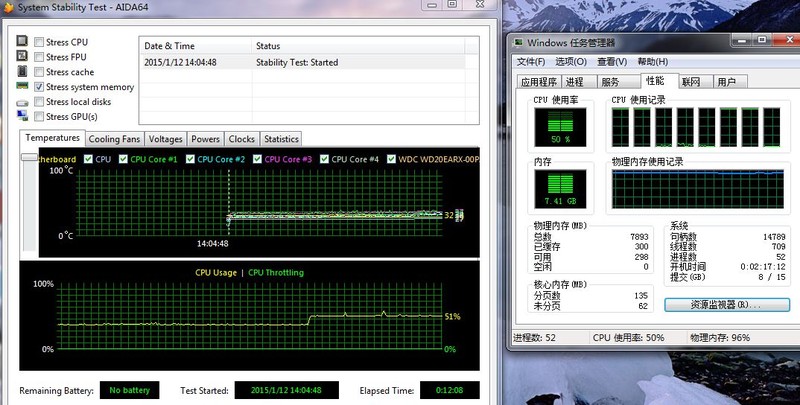Click the CPU chip icon beside Stress CPU
The image size is (800, 405).
[x=22, y=41]
